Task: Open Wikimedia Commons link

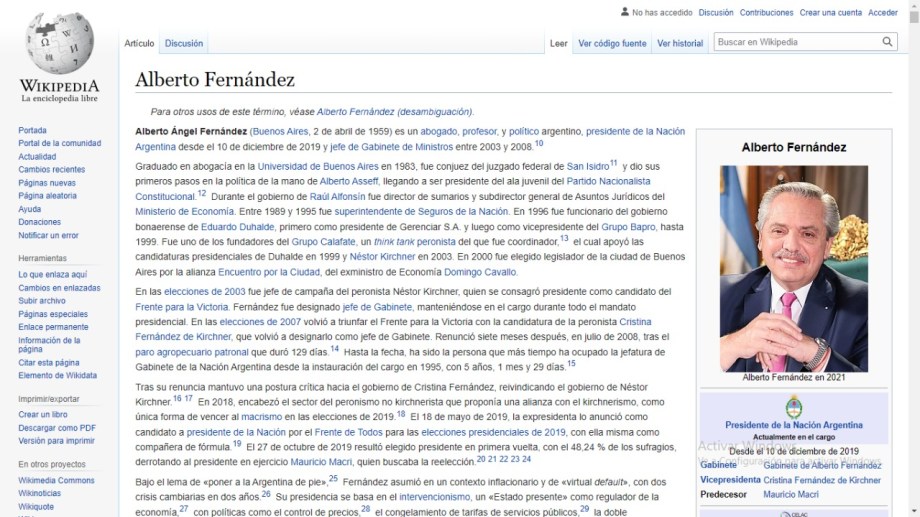Action: point(56,480)
